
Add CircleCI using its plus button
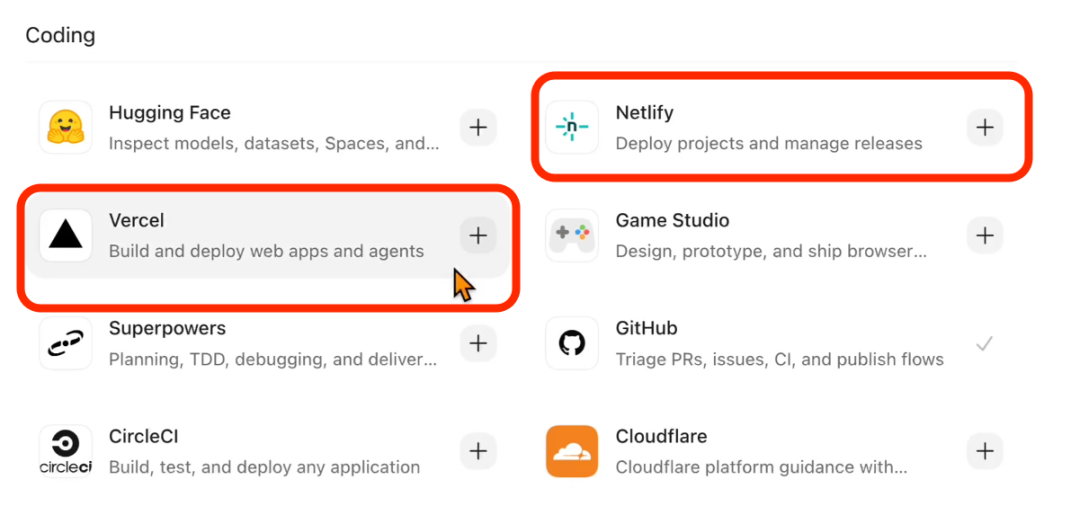pyautogui.click(x=478, y=451)
